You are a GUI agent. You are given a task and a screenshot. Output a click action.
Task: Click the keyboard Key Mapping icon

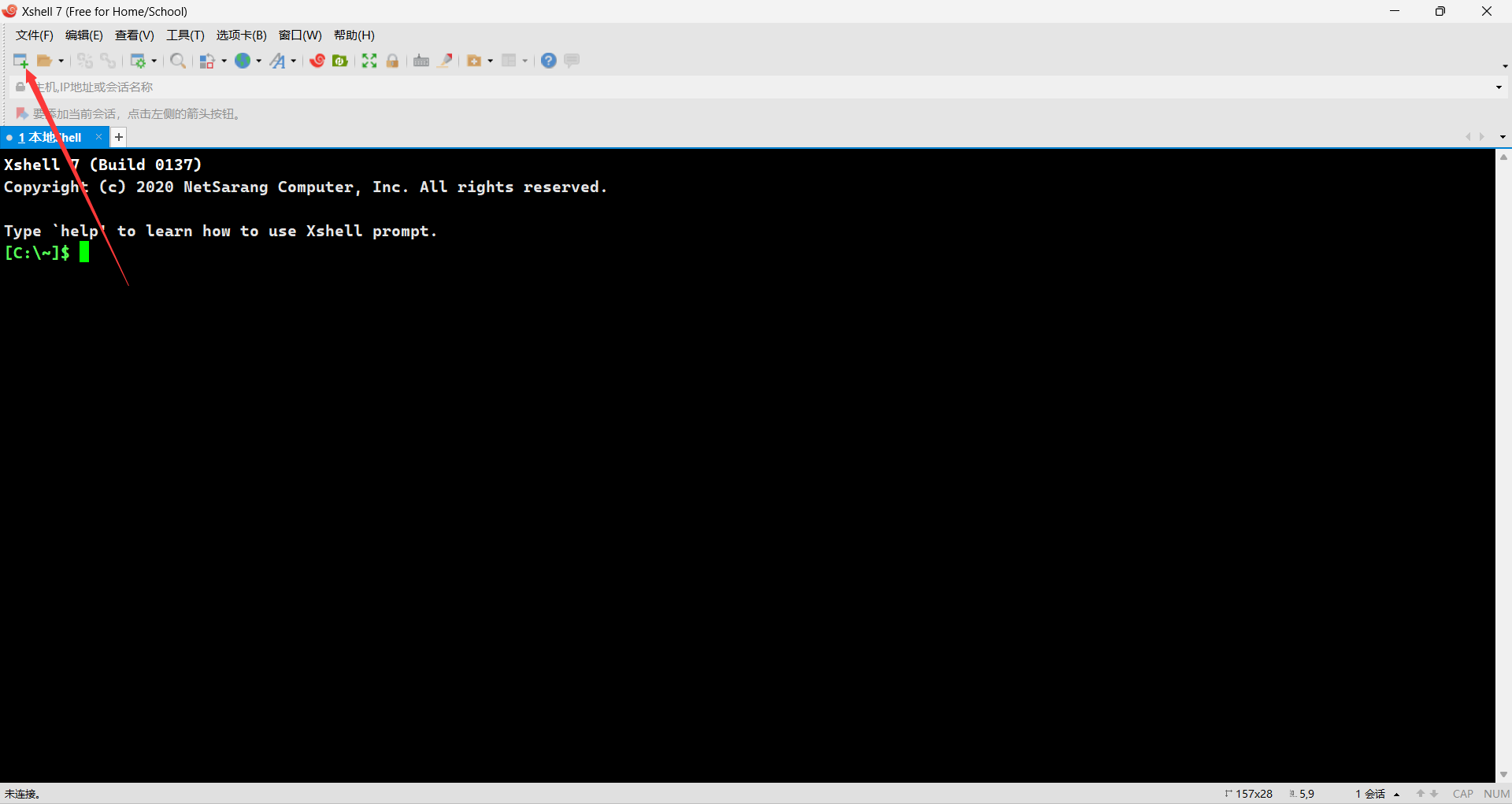(x=421, y=61)
